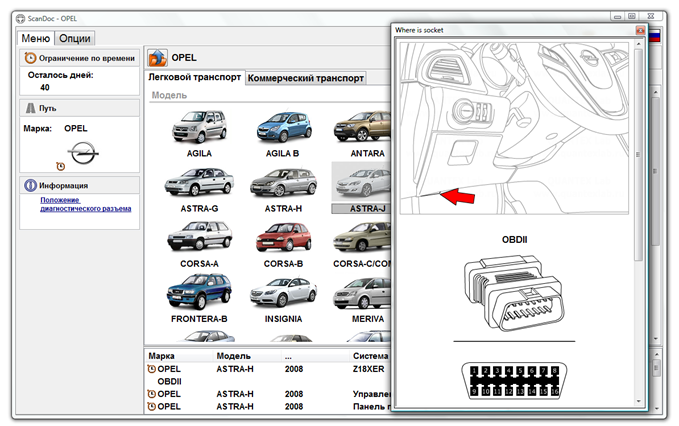679x426 pixels.
Task: Select the AGILA B car model
Action: click(283, 134)
